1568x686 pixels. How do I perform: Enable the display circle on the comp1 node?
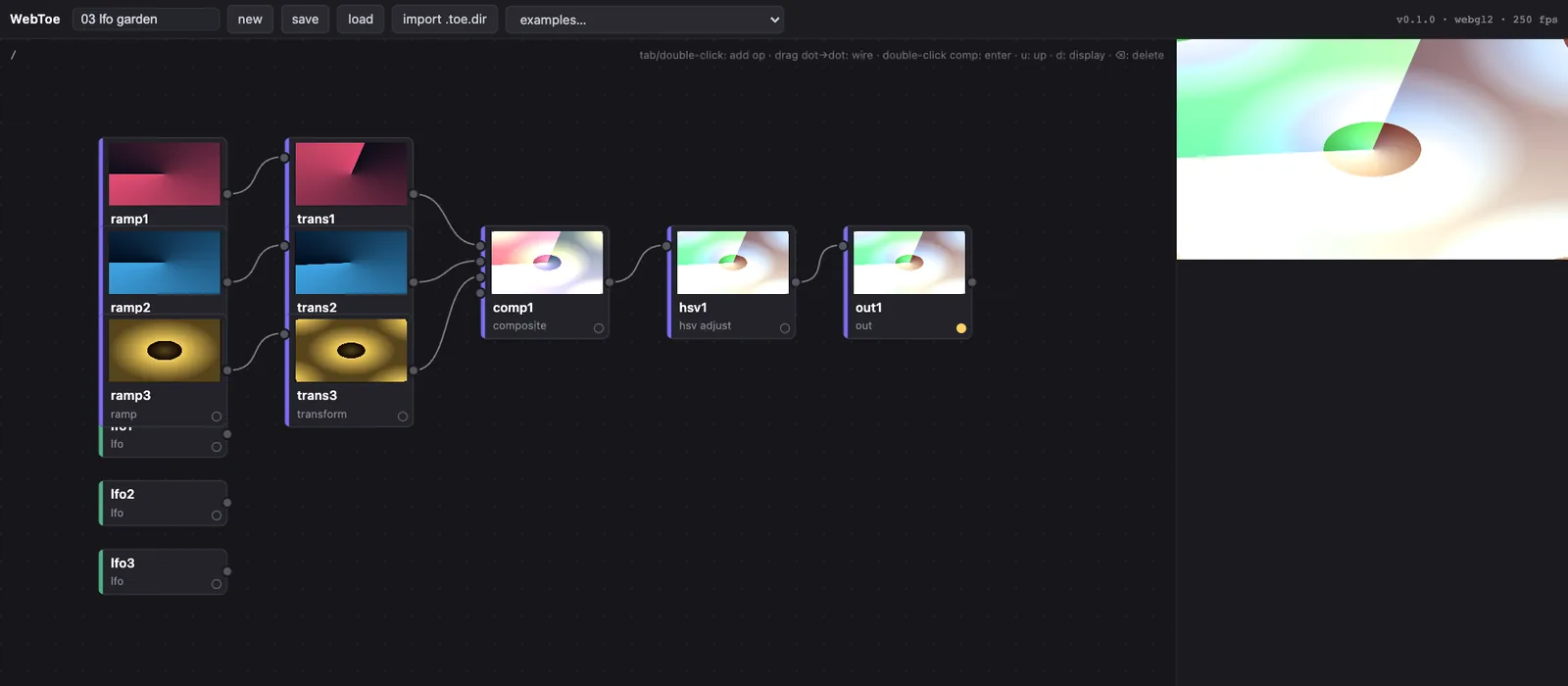click(599, 328)
